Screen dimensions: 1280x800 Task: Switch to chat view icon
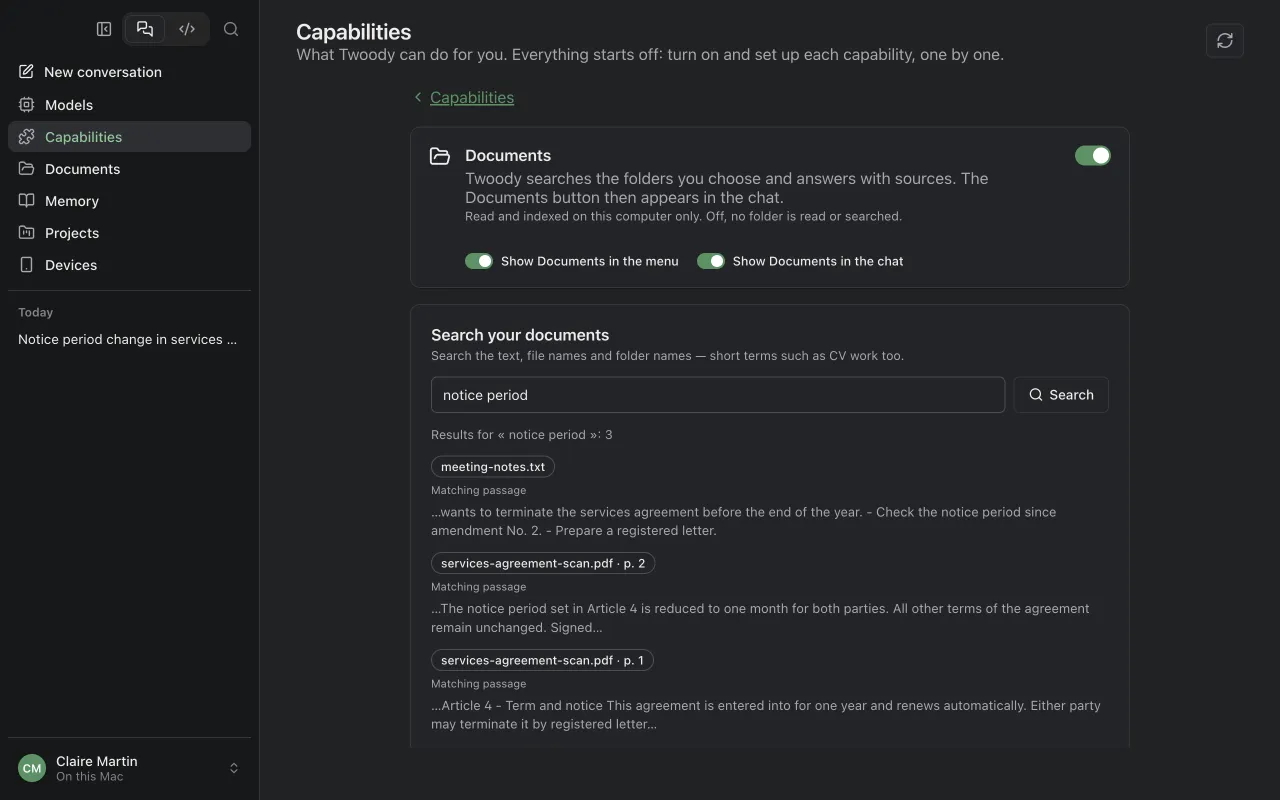[x=145, y=29]
